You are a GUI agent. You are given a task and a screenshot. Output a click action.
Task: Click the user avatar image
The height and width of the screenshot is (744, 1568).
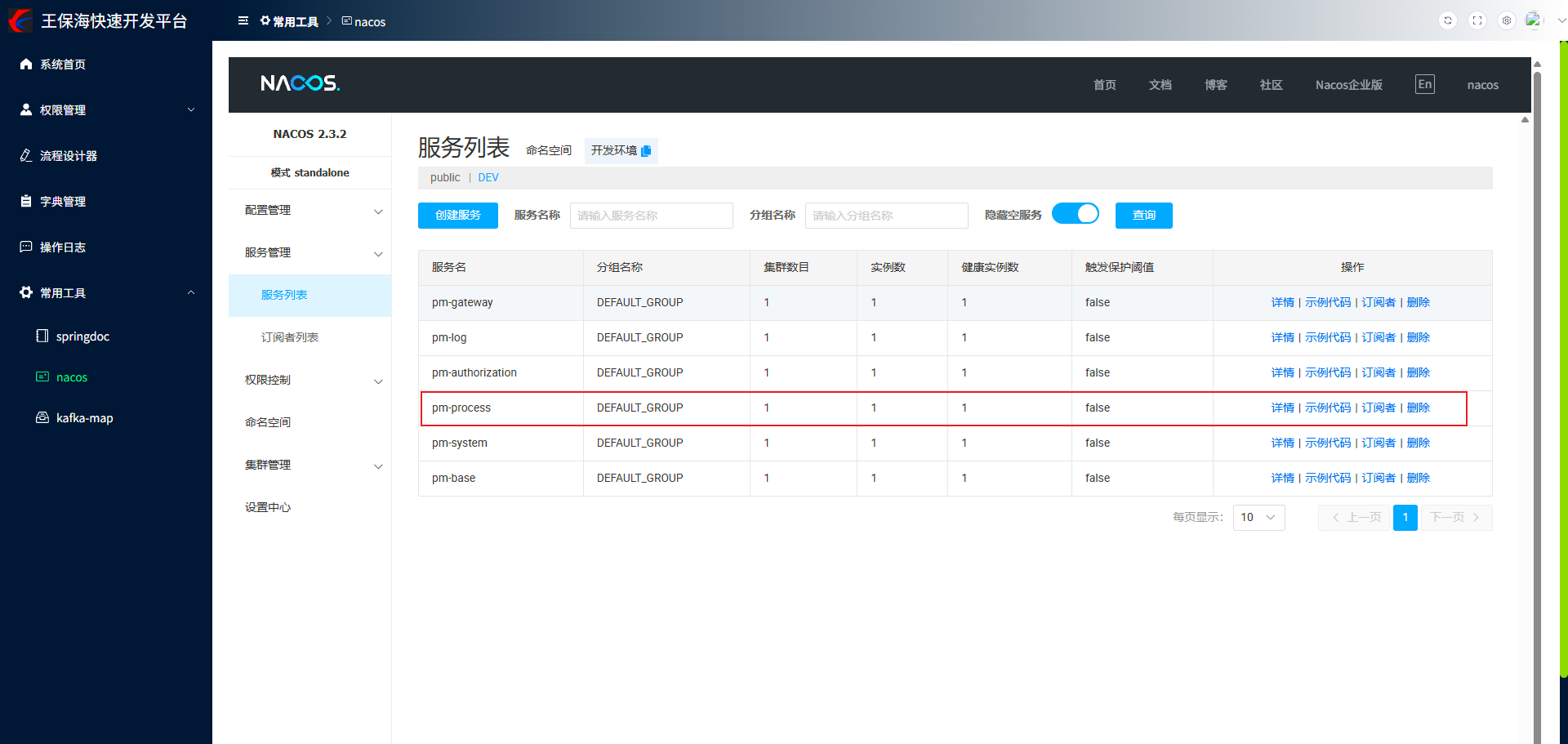pos(1535,20)
